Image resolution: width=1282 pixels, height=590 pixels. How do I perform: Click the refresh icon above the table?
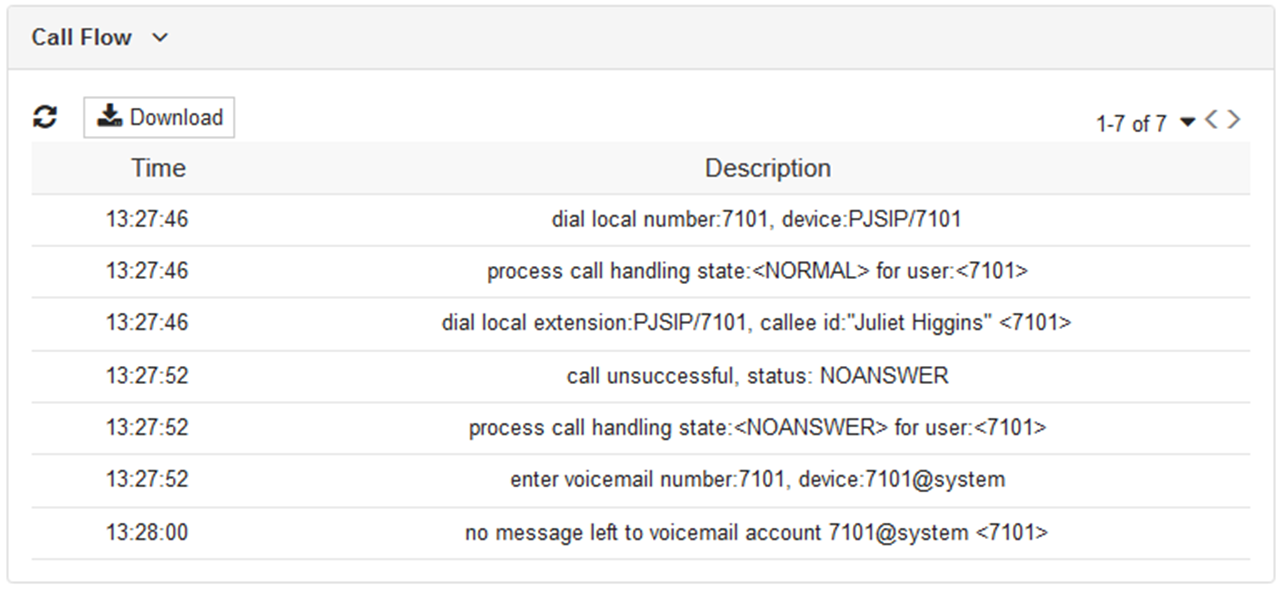point(44,117)
